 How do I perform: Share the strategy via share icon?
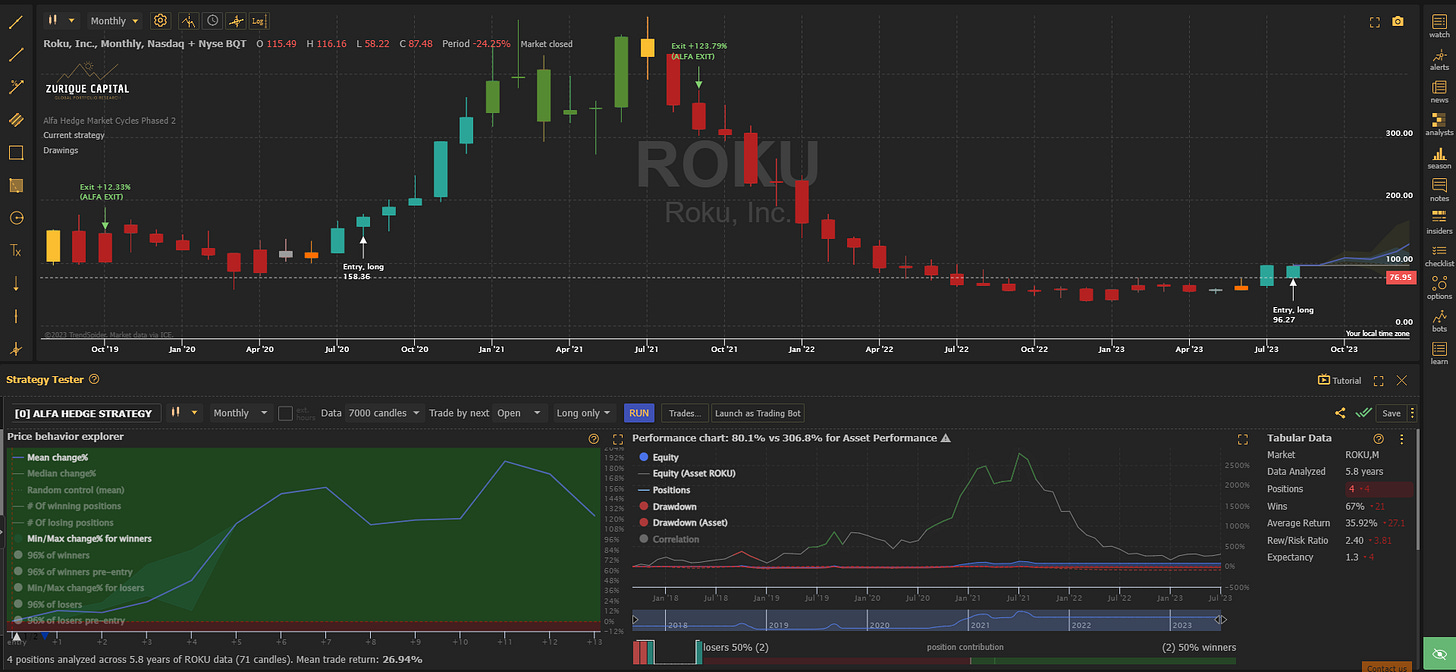[x=1340, y=412]
